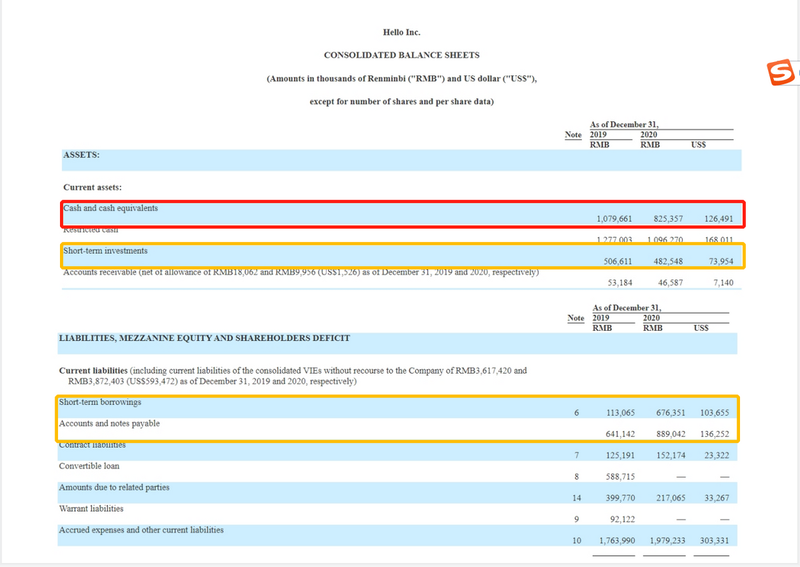
Task: Click the 'Accounts receivable' row description
Action: click(301, 272)
